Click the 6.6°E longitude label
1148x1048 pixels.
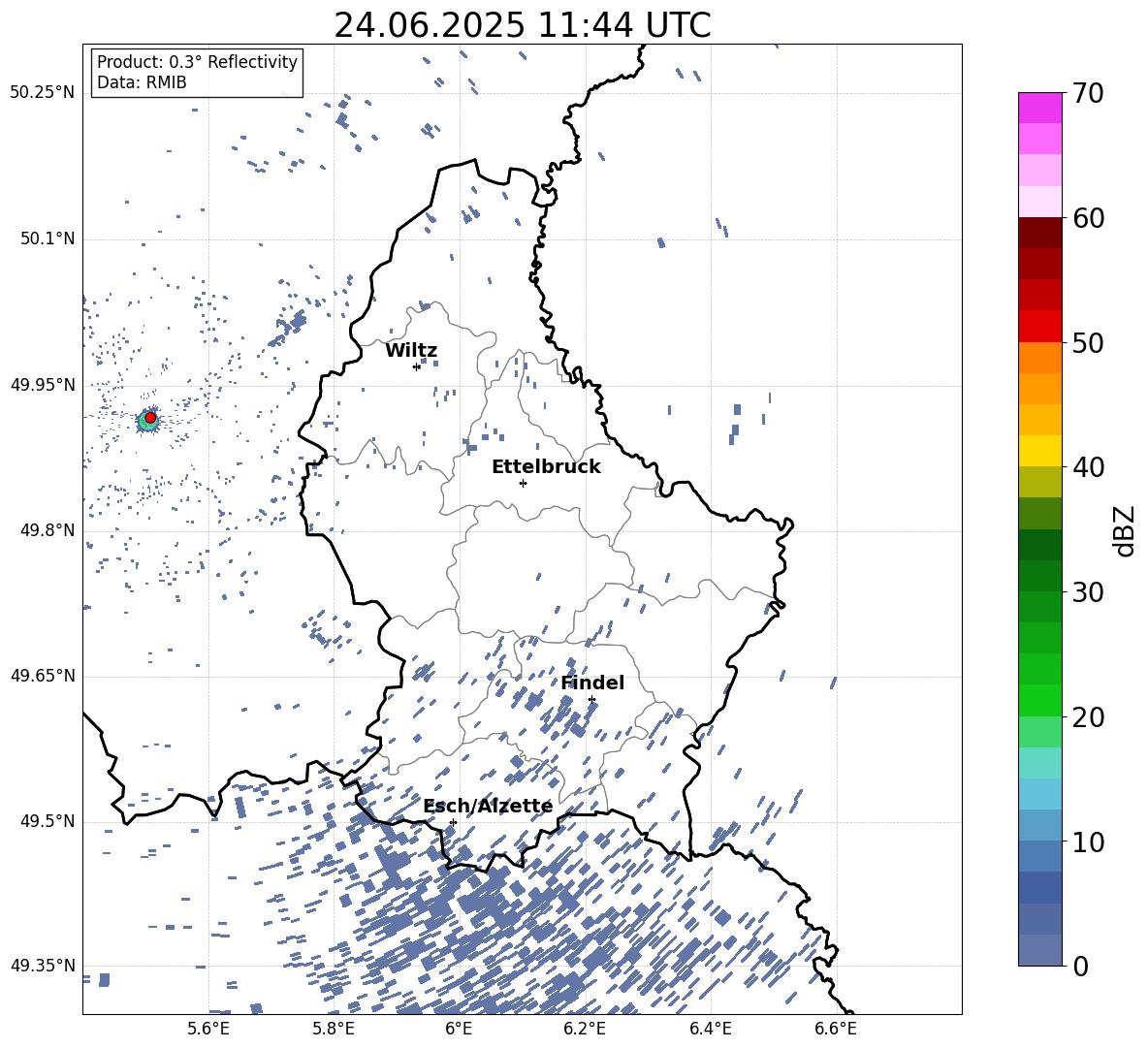point(836,1029)
